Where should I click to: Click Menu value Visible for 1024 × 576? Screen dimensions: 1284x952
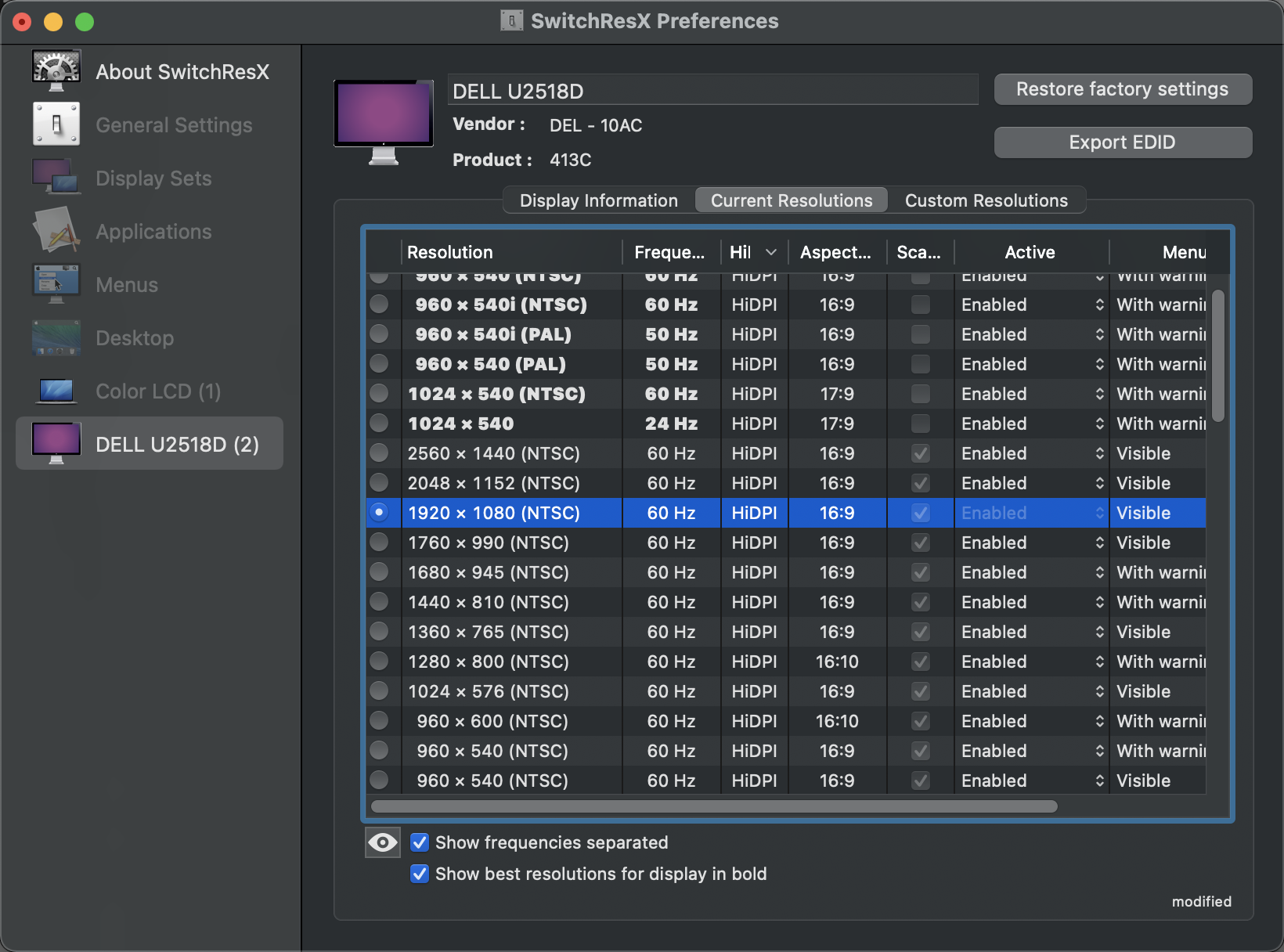tap(1144, 691)
